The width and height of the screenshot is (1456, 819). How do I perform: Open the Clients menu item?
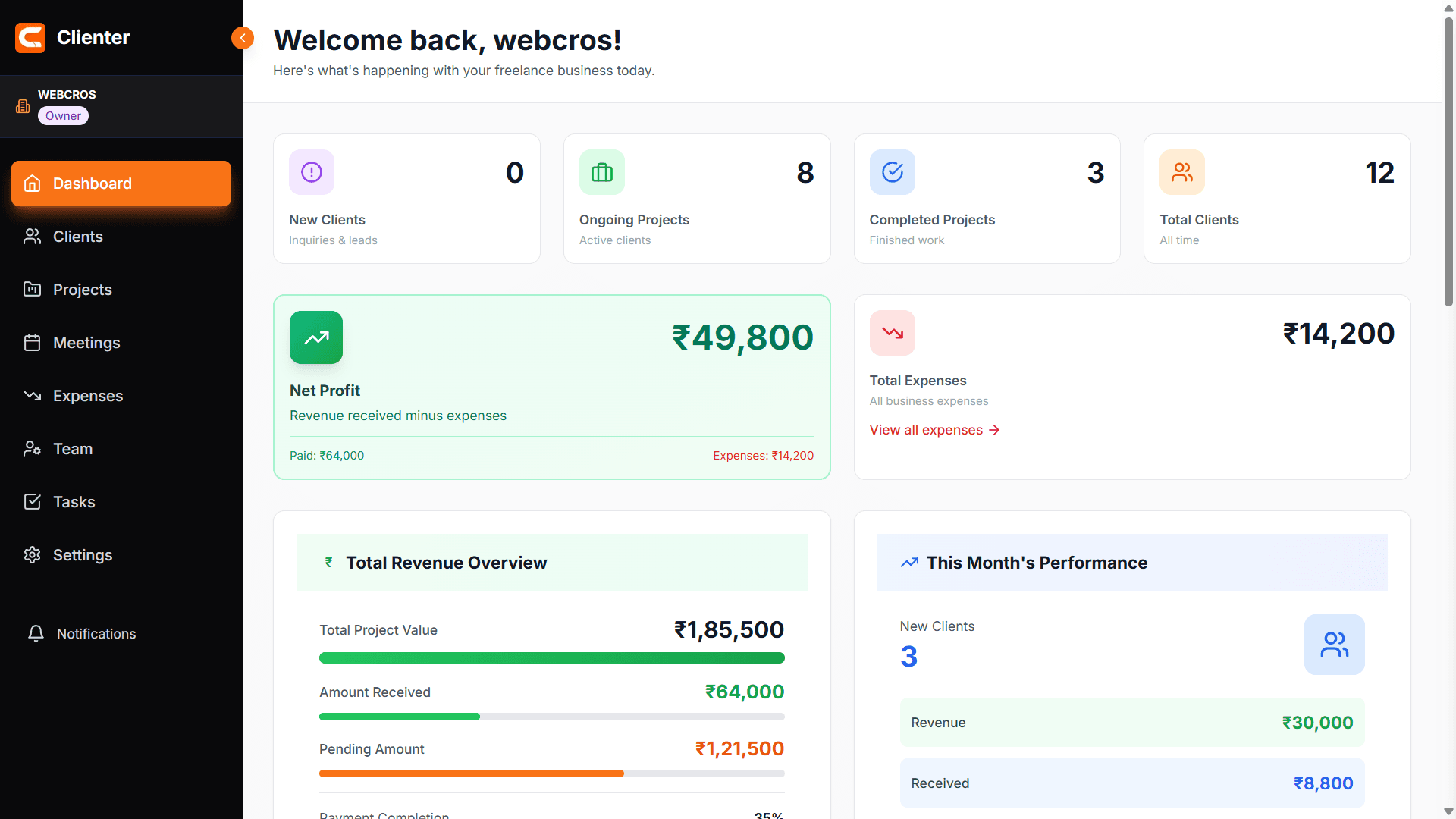pos(77,237)
